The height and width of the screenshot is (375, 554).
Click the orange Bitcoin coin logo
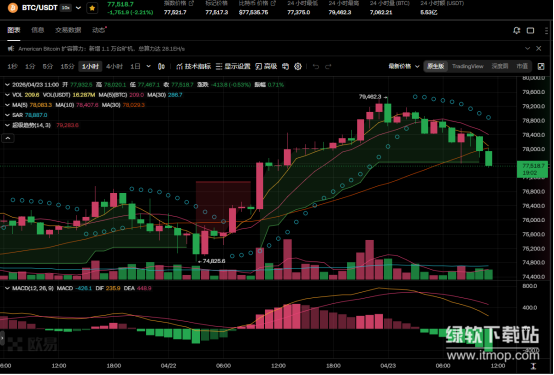(13, 7)
